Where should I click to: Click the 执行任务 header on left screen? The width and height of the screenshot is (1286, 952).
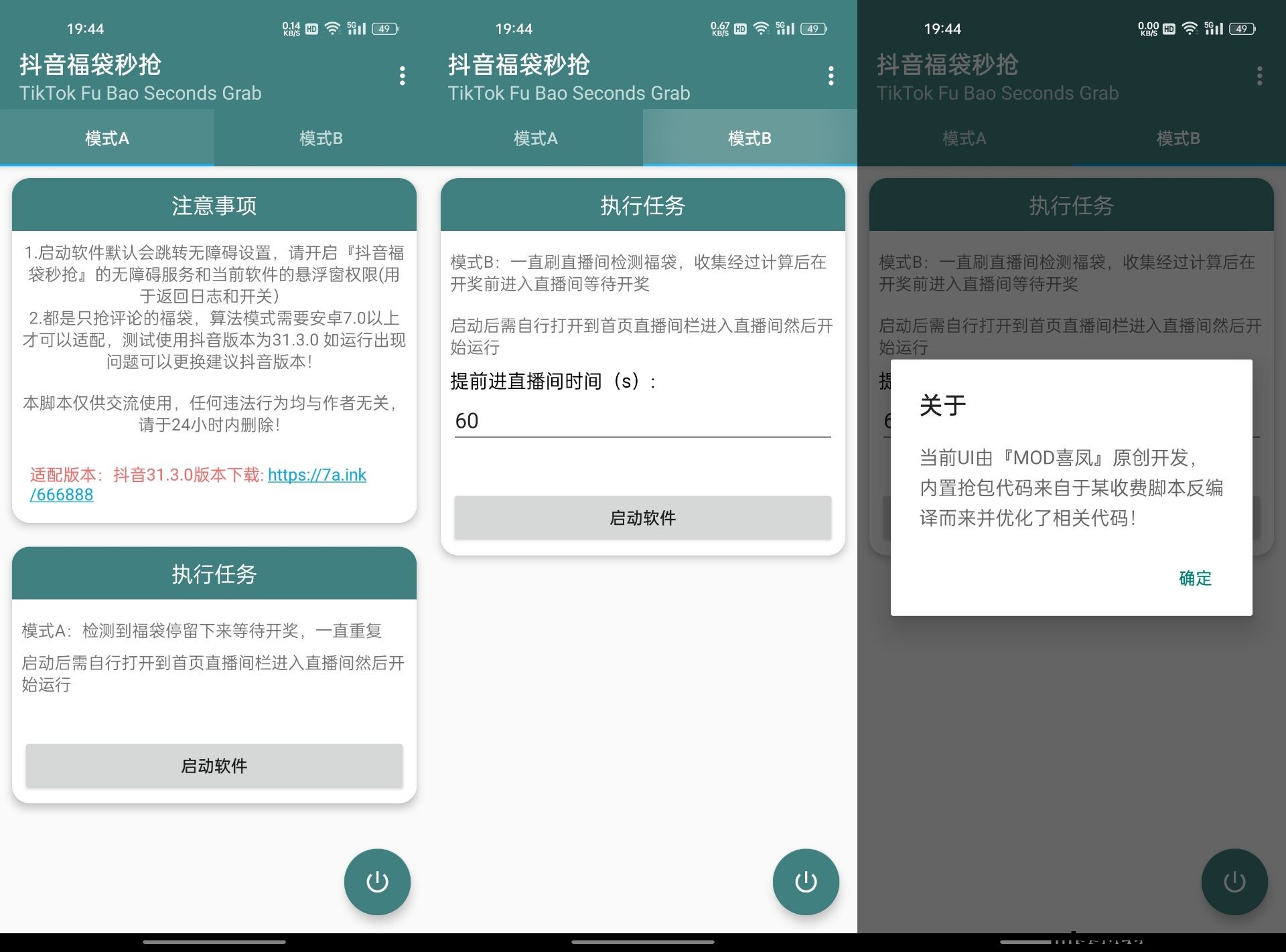click(214, 573)
